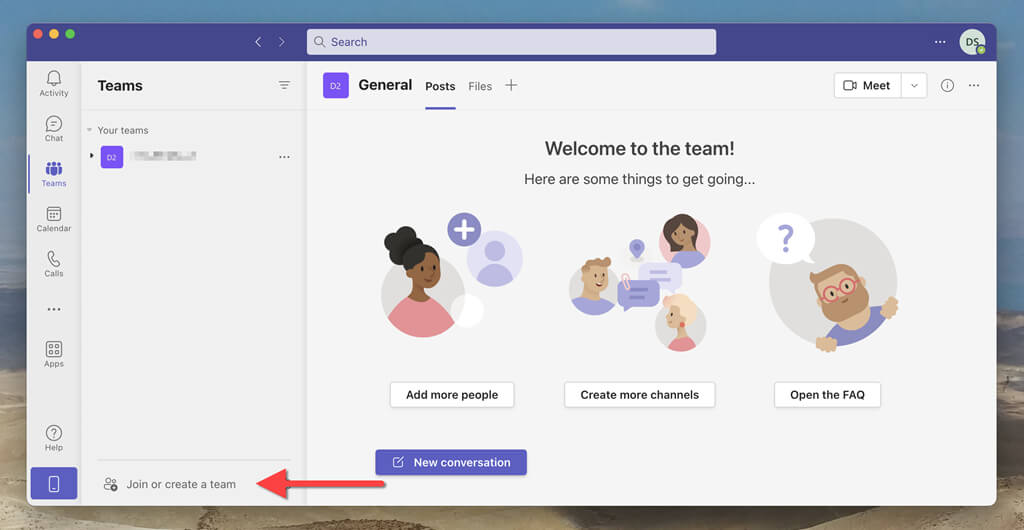
Task: Add a tab with the plus icon
Action: (511, 85)
